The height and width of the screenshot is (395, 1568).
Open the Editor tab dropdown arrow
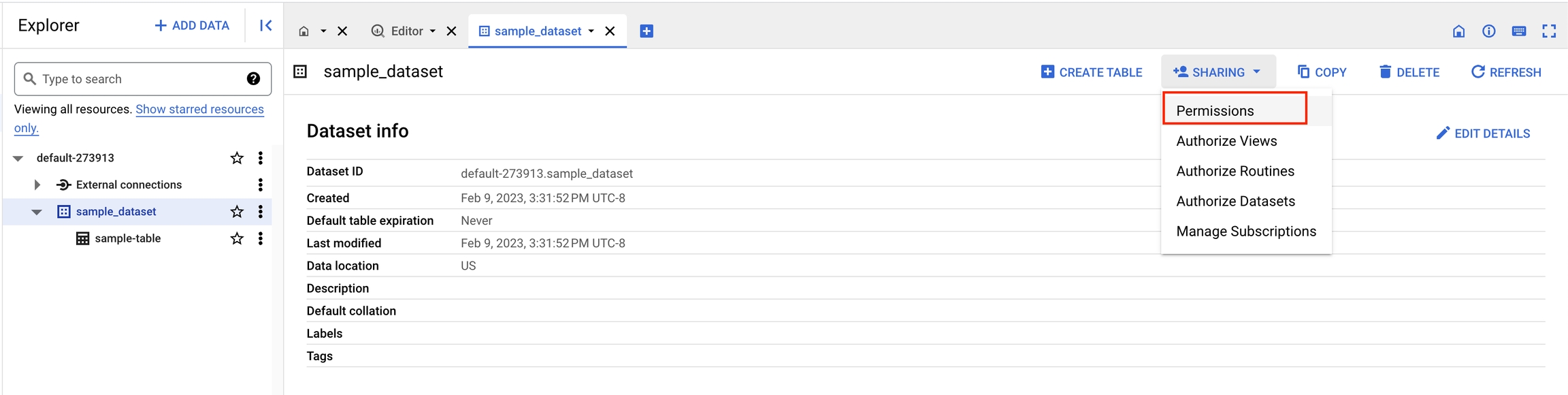433,31
